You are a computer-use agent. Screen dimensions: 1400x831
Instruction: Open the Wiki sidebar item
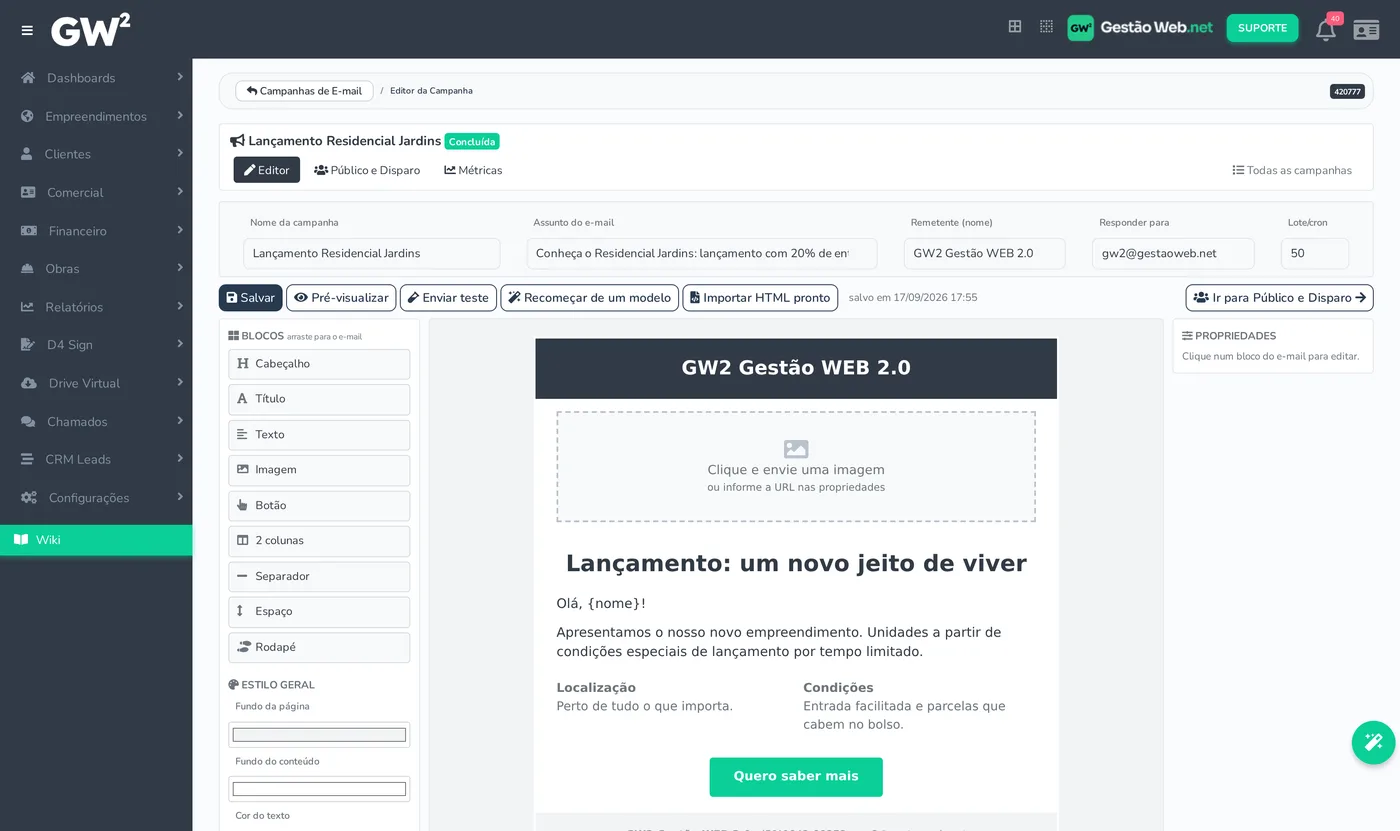click(x=96, y=540)
